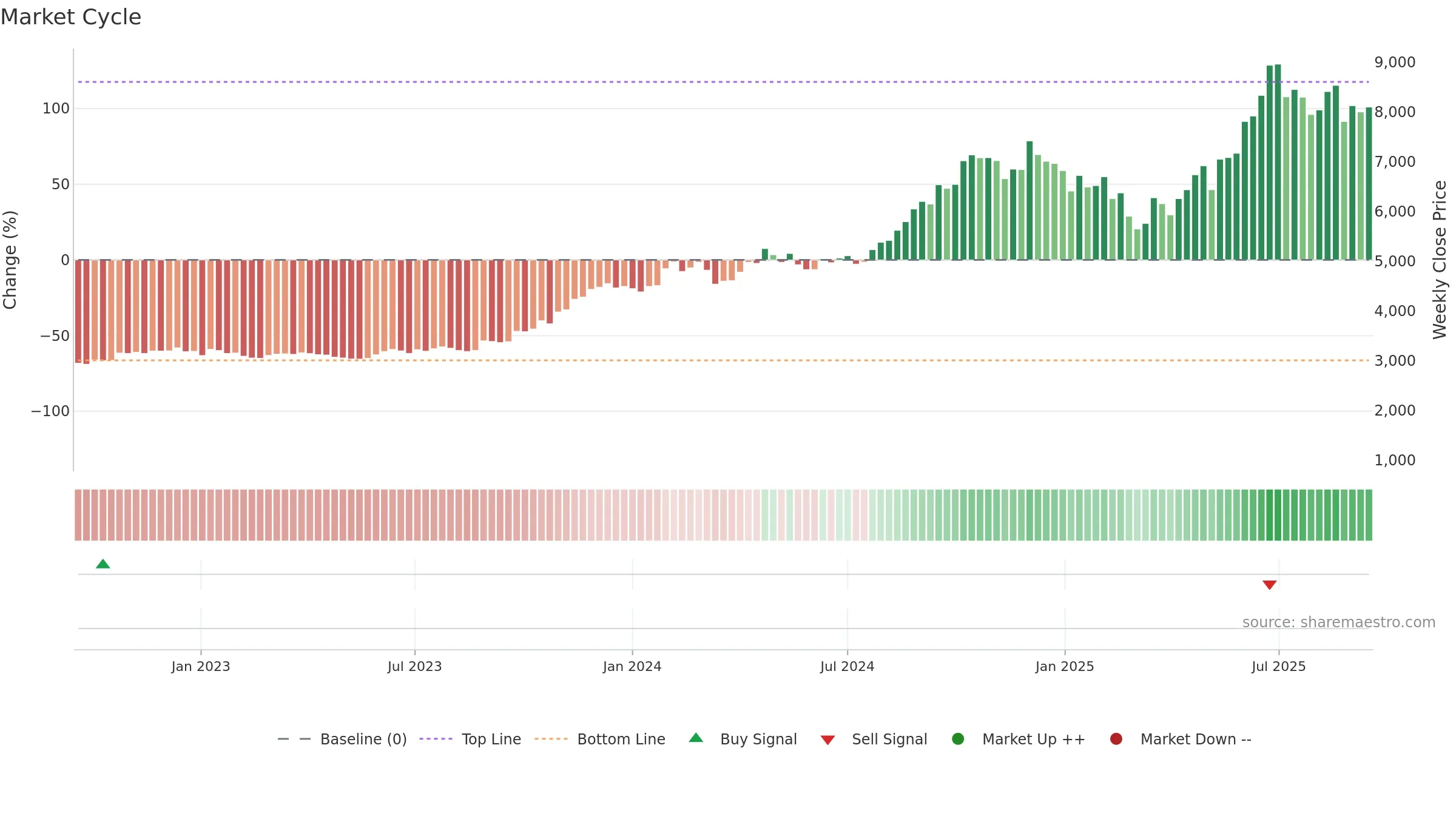Viewport: 1456px width, 819px height.
Task: Click the Market Cycle chart title
Action: (x=71, y=17)
